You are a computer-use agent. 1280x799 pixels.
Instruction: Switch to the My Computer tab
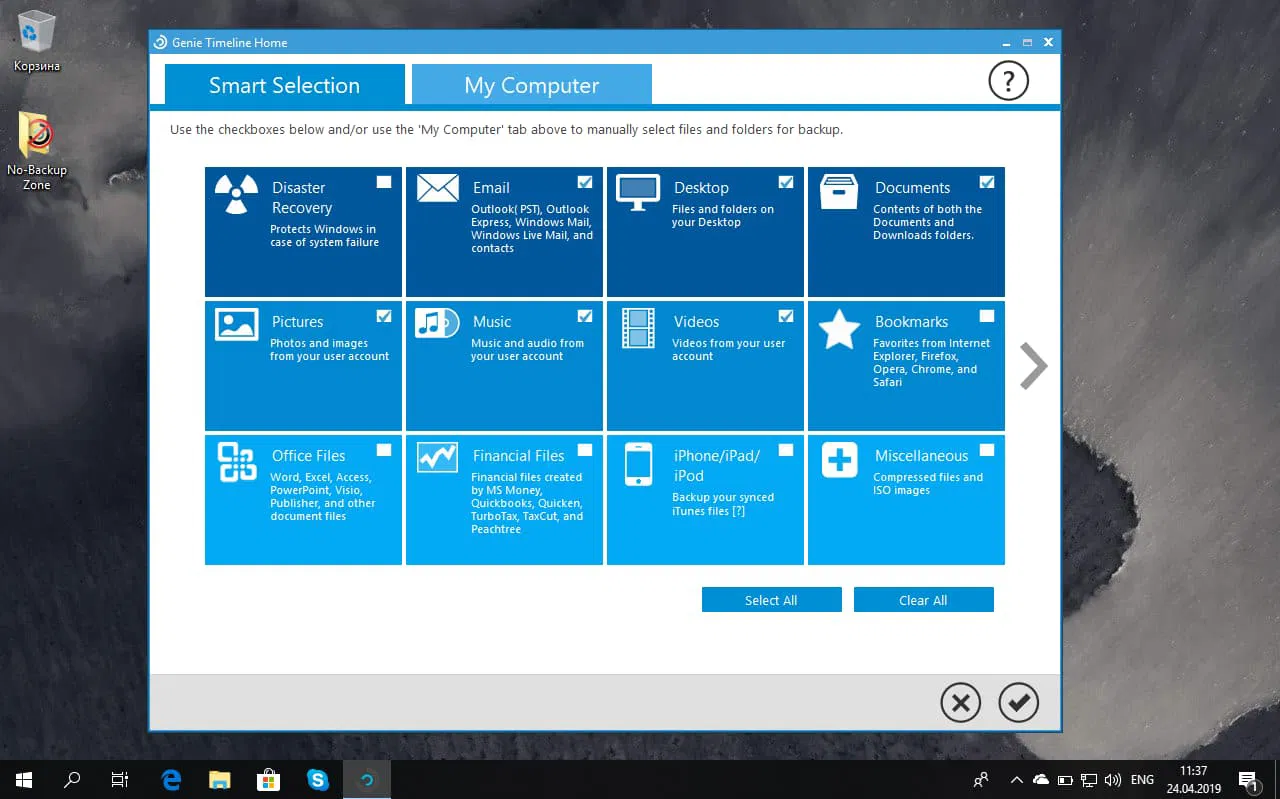(532, 85)
